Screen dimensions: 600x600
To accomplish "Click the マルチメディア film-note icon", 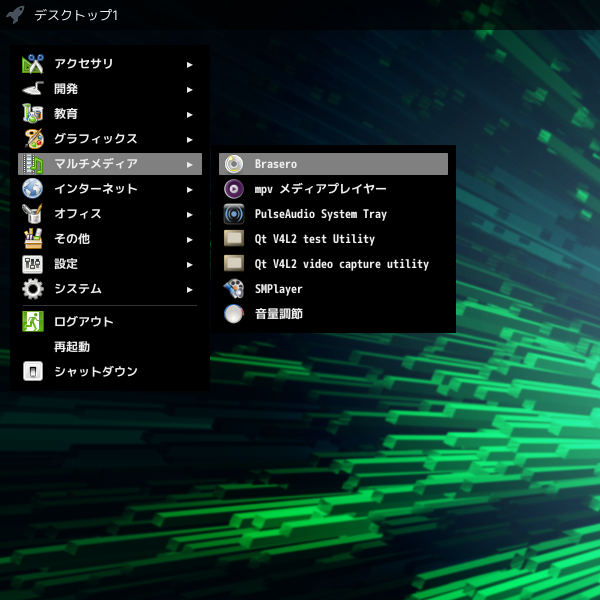I will (33, 164).
